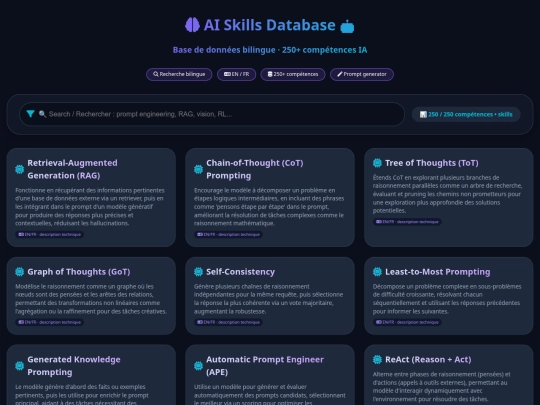The width and height of the screenshot is (540, 405).
Task: Click the bar chart icon in skills counter
Action: click(423, 114)
